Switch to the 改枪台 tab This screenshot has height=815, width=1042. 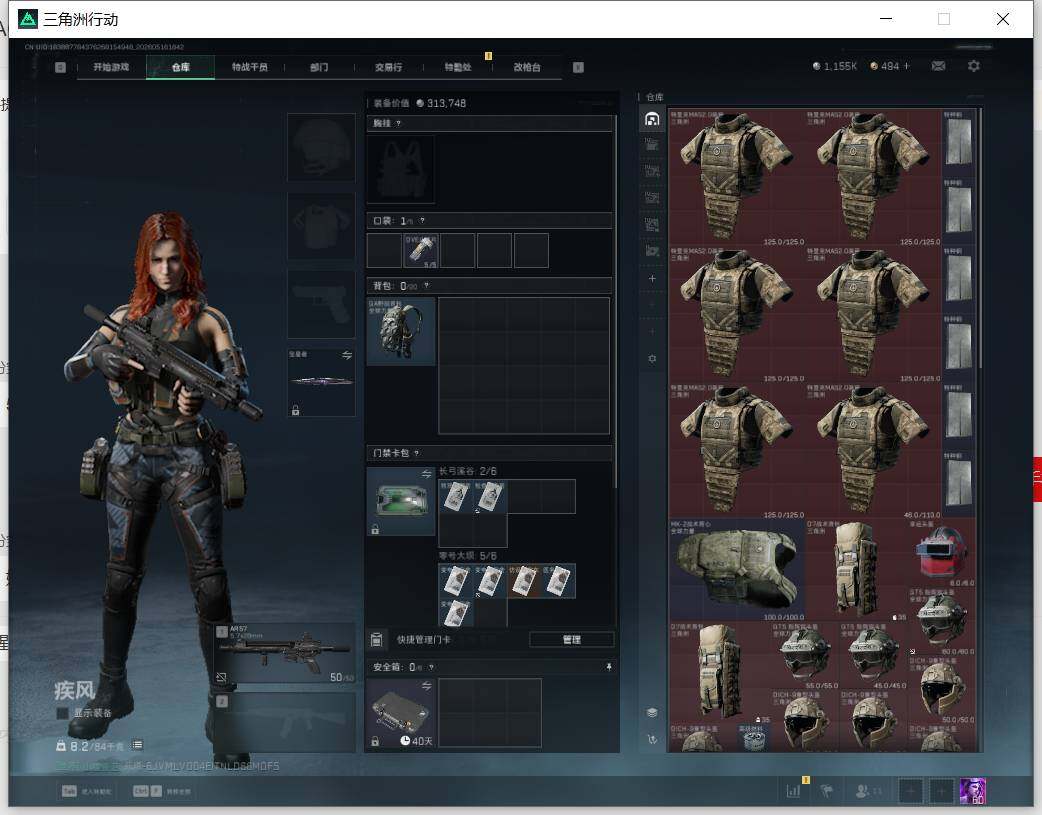pos(527,67)
